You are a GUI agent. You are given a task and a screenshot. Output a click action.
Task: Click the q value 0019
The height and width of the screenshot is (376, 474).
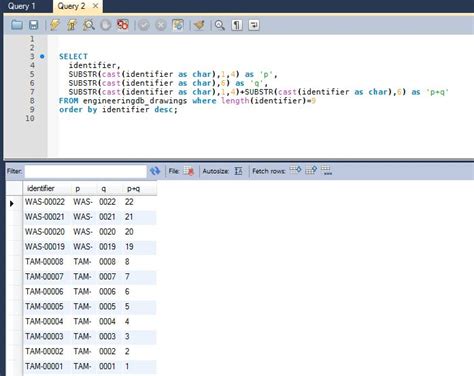107,247
